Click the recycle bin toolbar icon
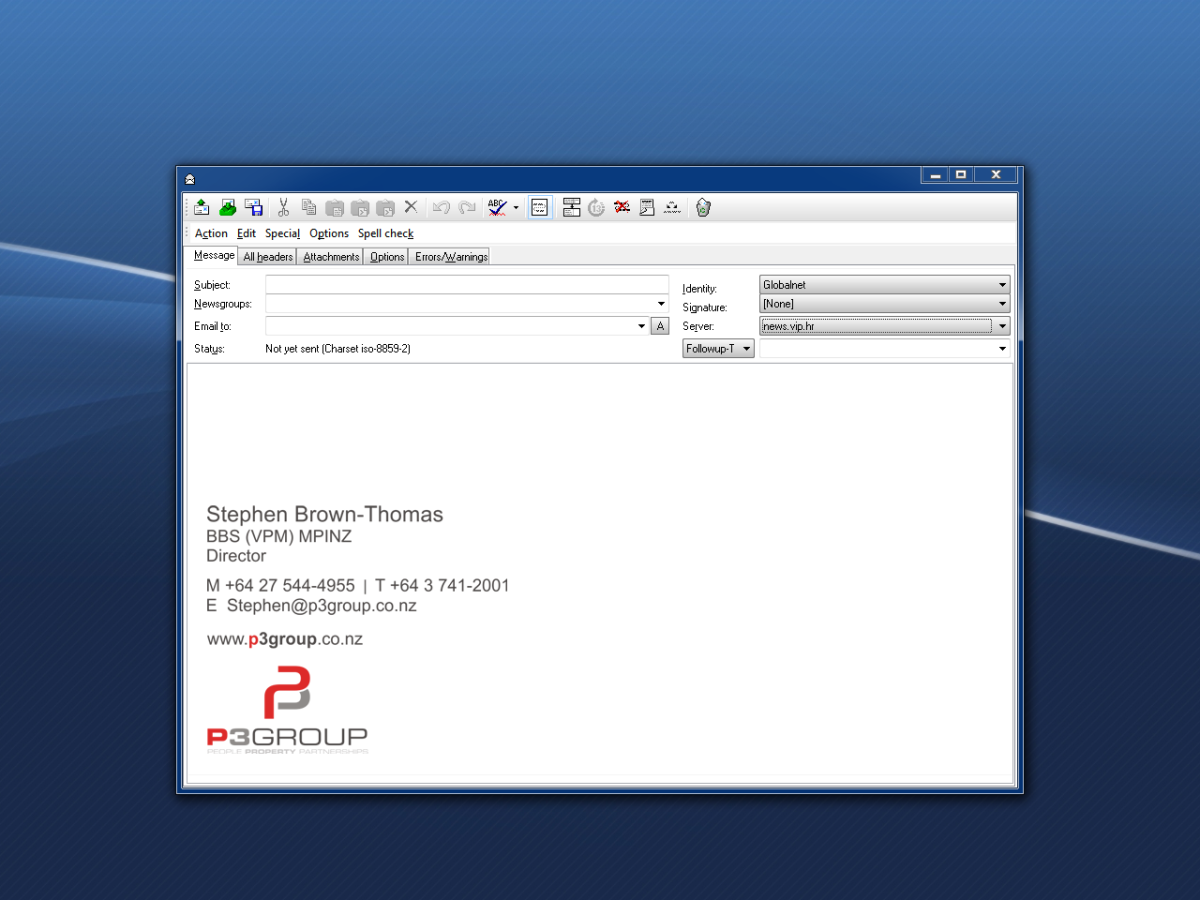The width and height of the screenshot is (1200, 900). [703, 207]
